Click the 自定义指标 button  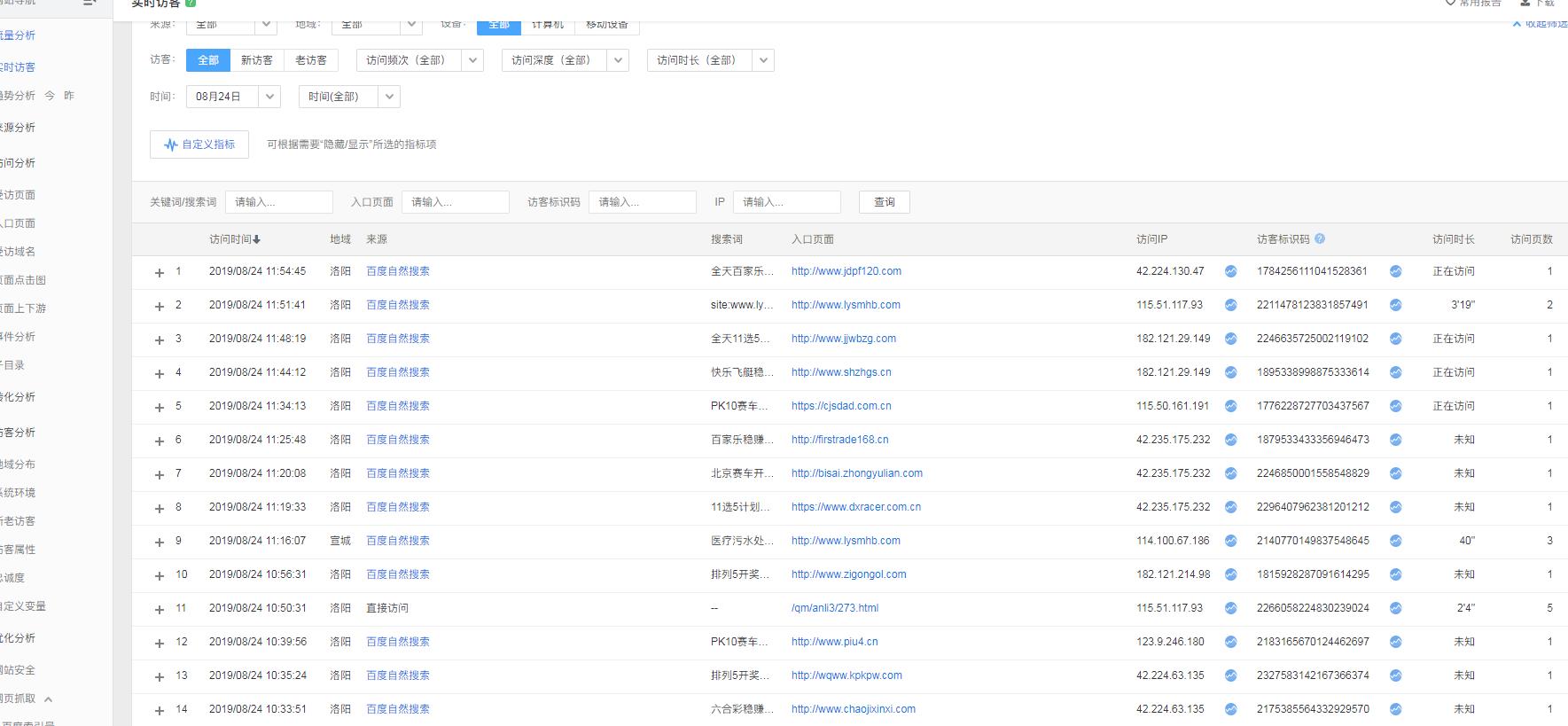[199, 144]
